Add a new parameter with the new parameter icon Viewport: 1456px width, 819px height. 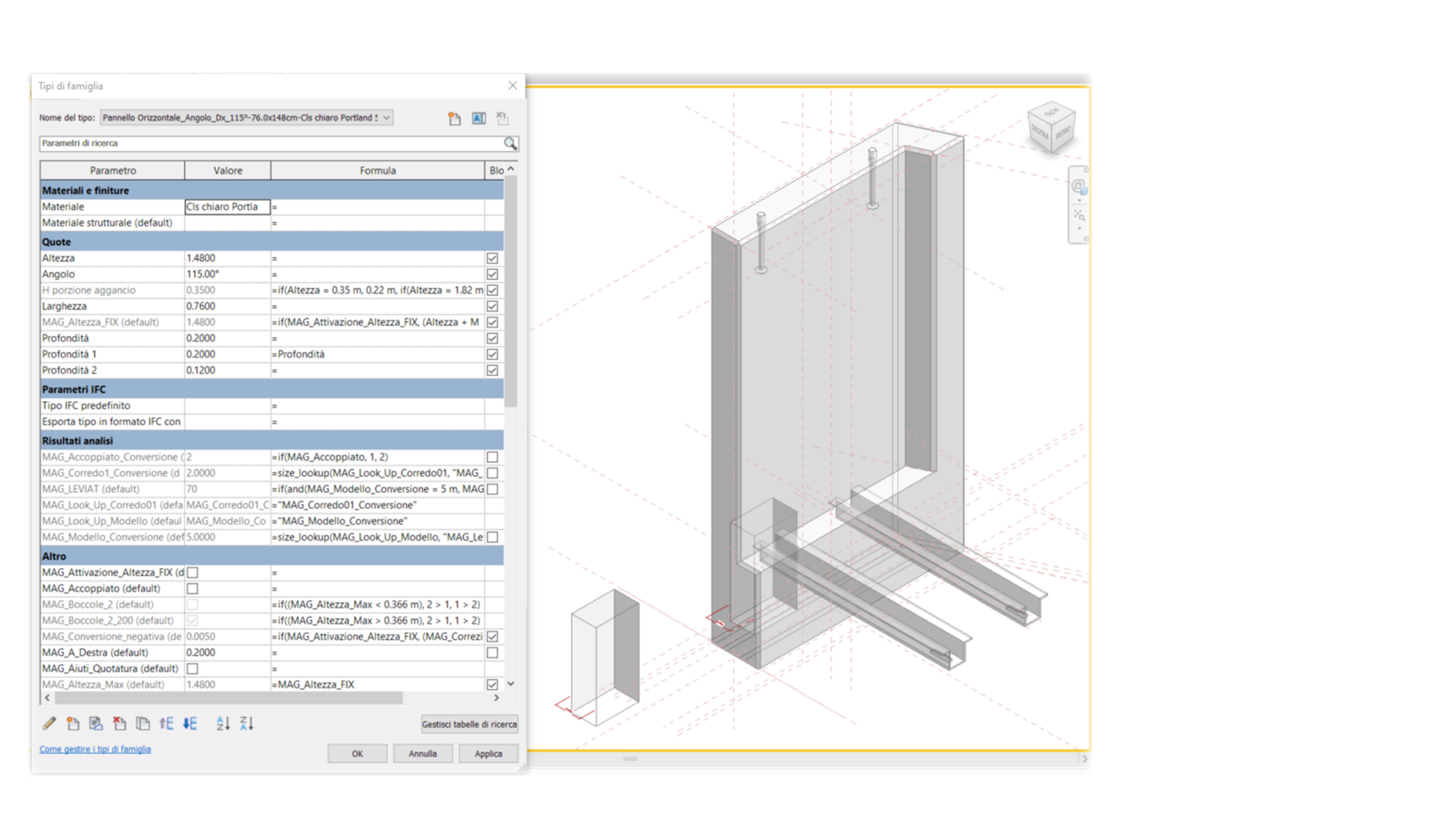(x=74, y=724)
